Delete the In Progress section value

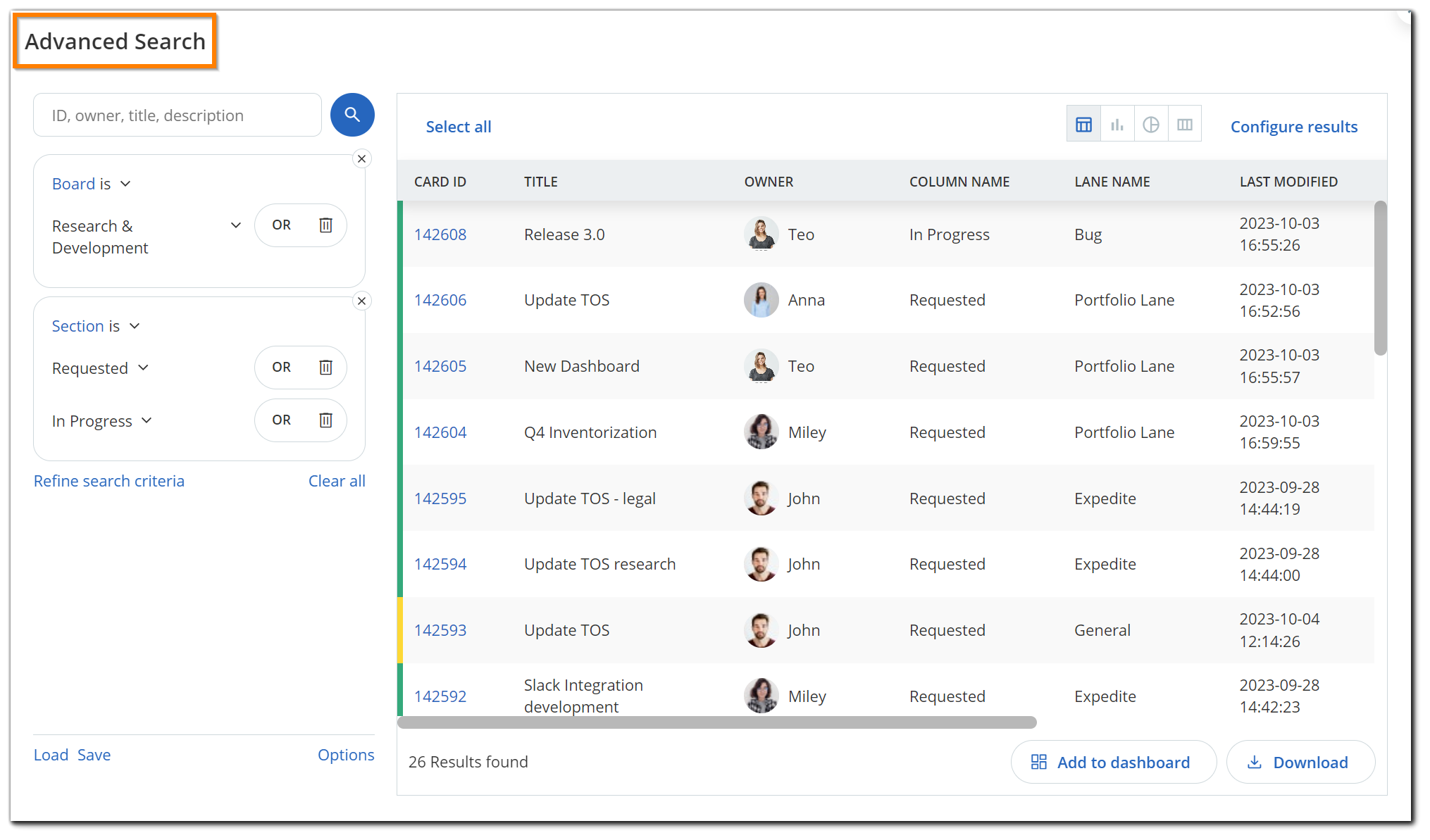tap(325, 420)
